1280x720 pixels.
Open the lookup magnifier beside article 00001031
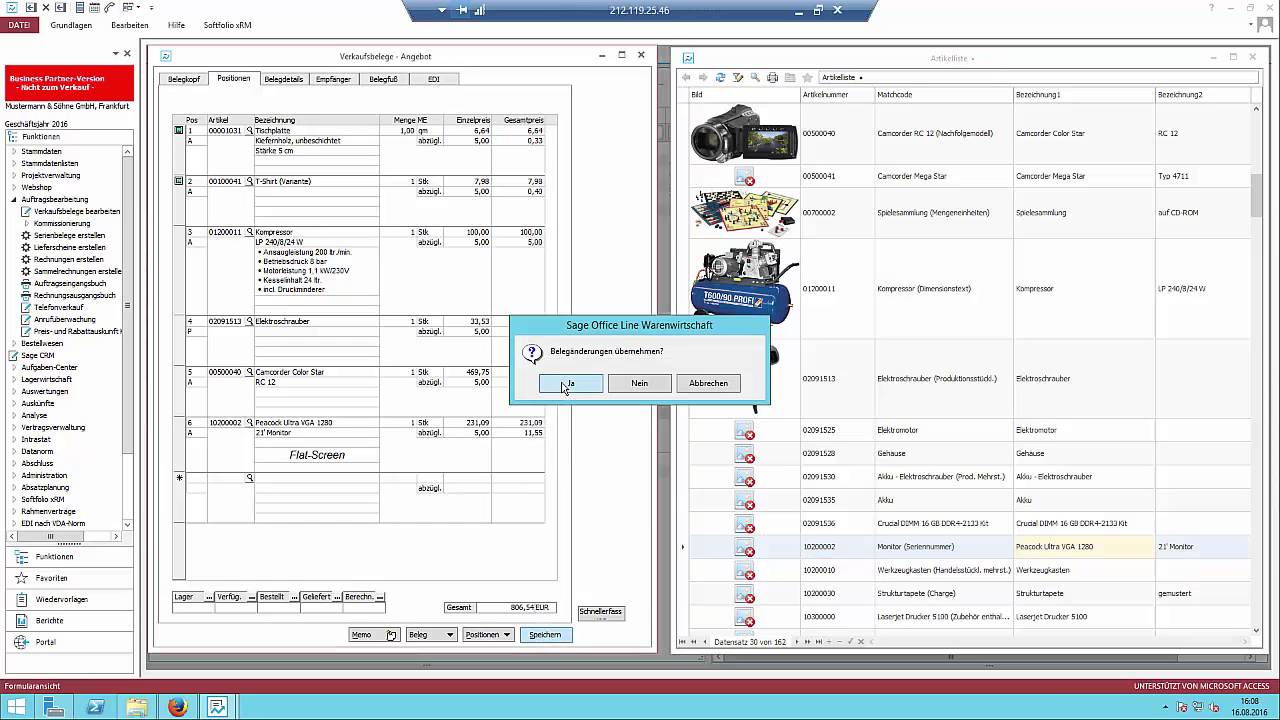point(250,131)
